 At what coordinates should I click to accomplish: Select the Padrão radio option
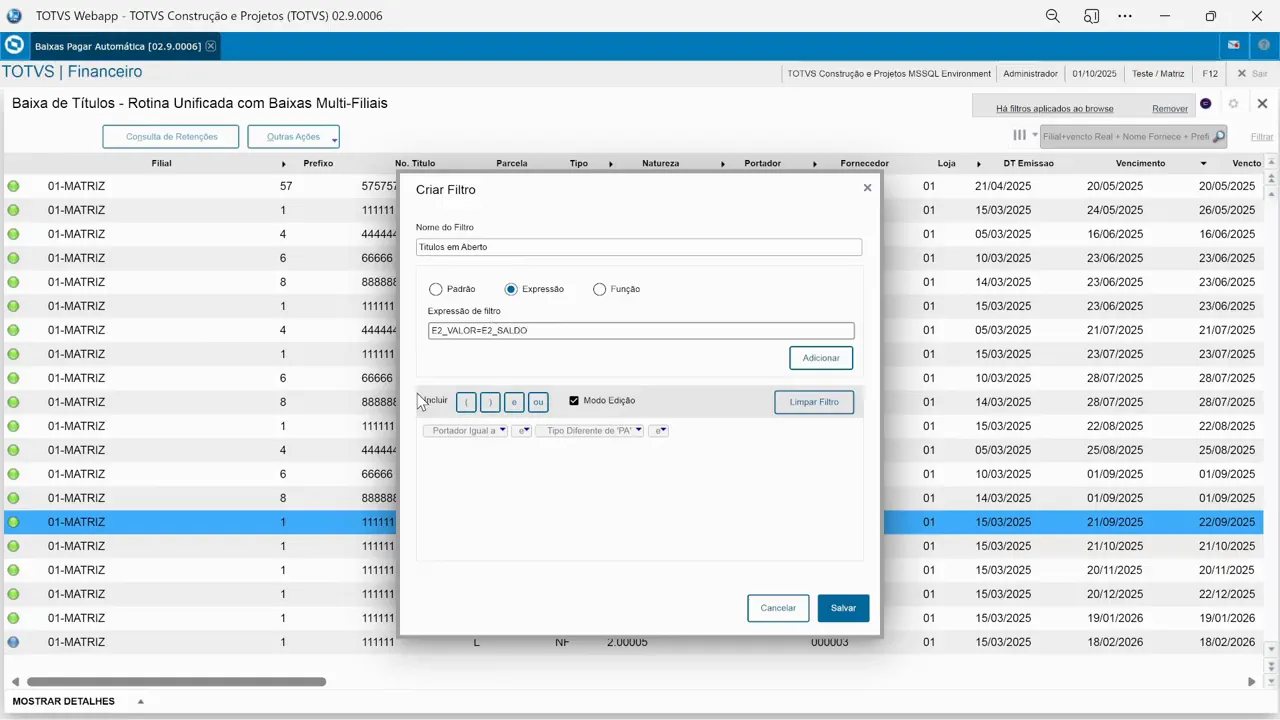pyautogui.click(x=436, y=289)
